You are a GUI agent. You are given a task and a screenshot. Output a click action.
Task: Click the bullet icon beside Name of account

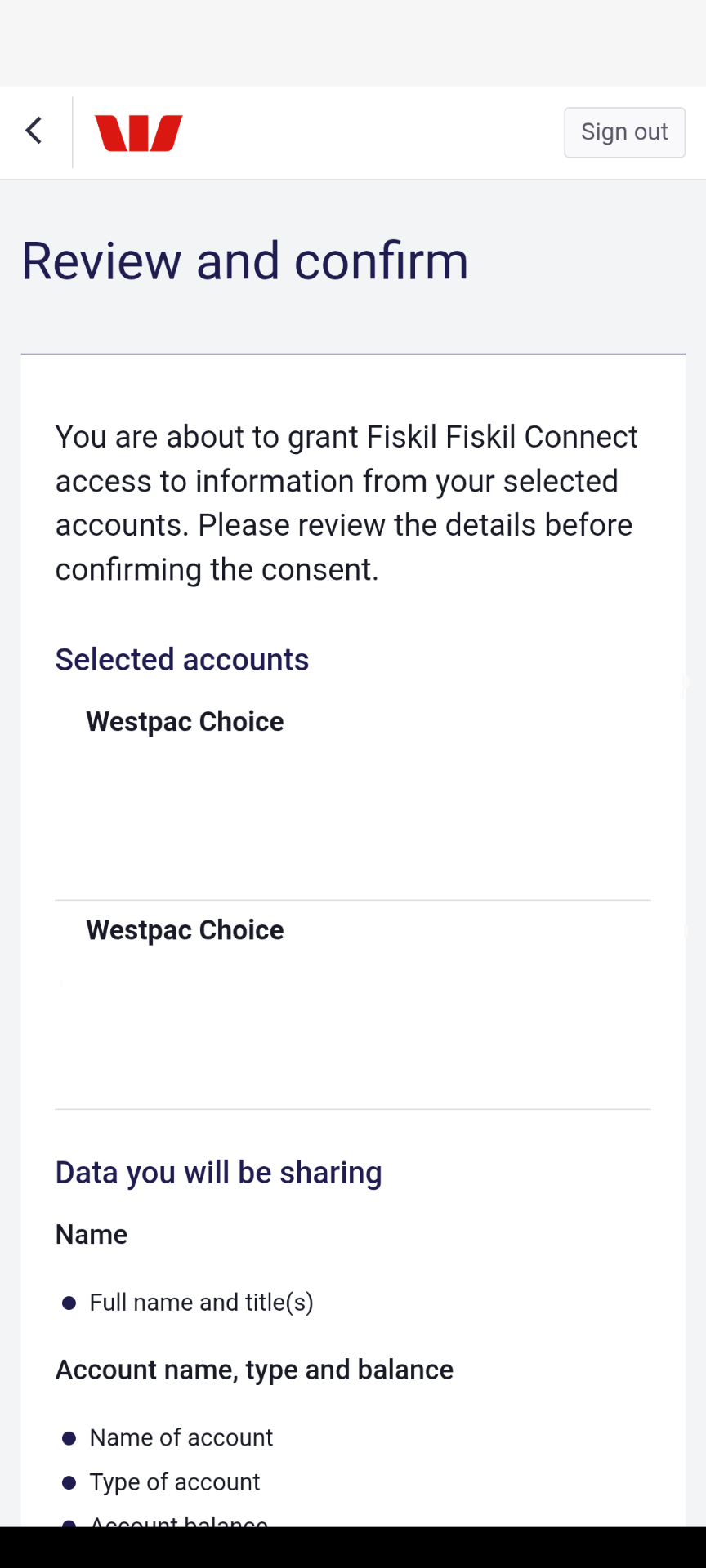click(69, 1437)
